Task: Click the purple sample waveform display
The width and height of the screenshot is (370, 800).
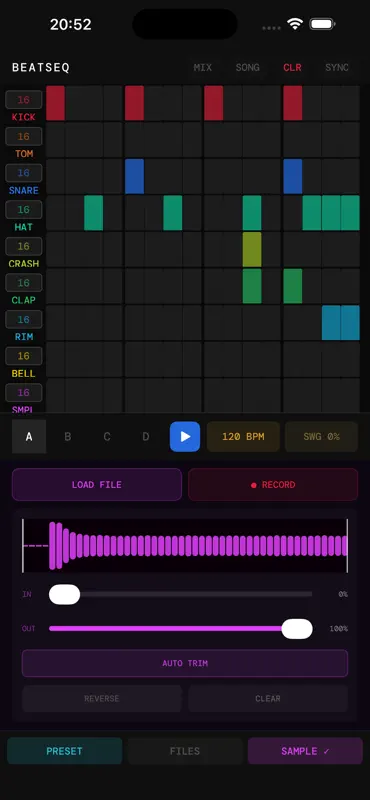Action: [185, 546]
